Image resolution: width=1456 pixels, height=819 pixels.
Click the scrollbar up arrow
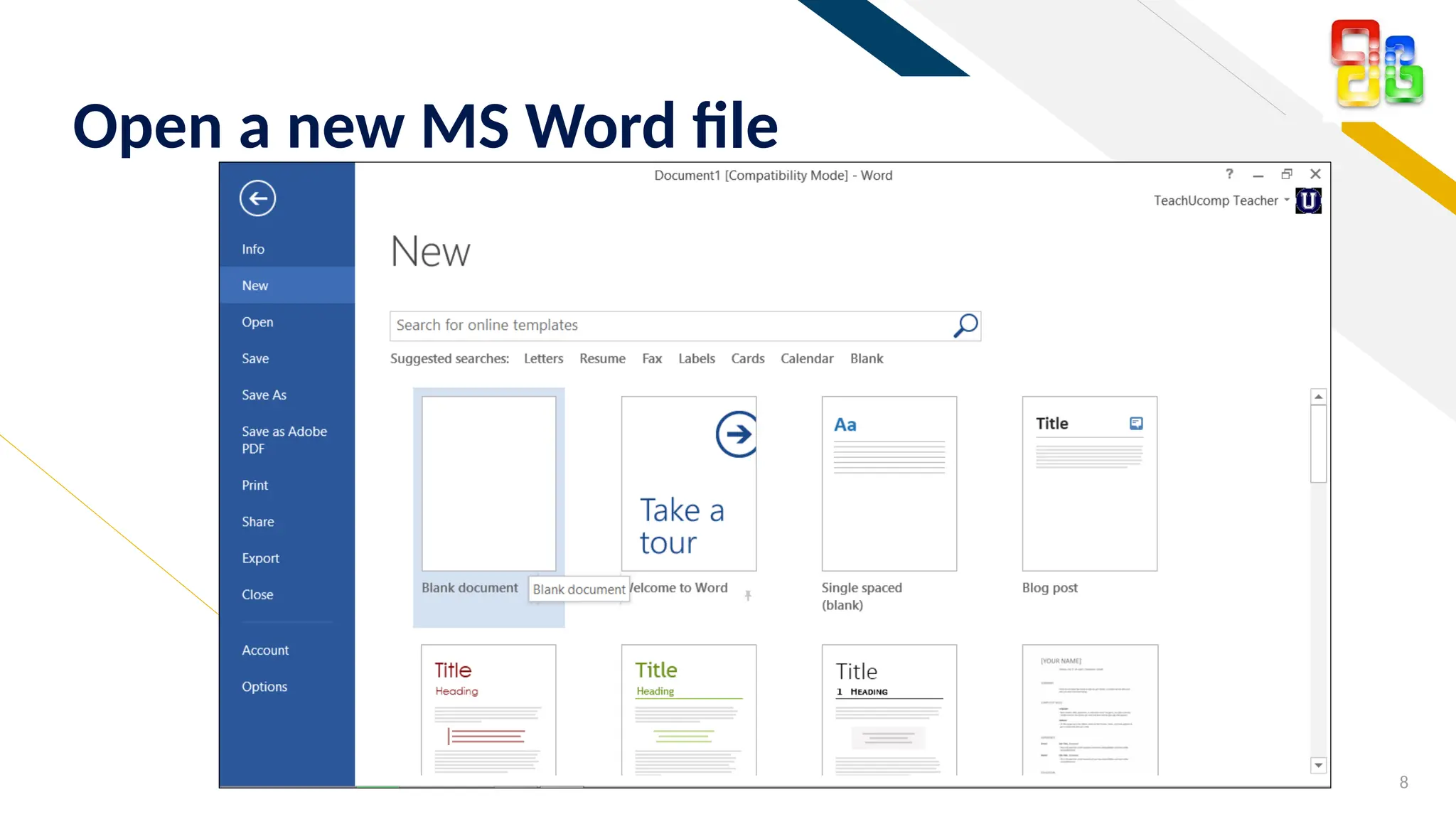pyautogui.click(x=1318, y=397)
